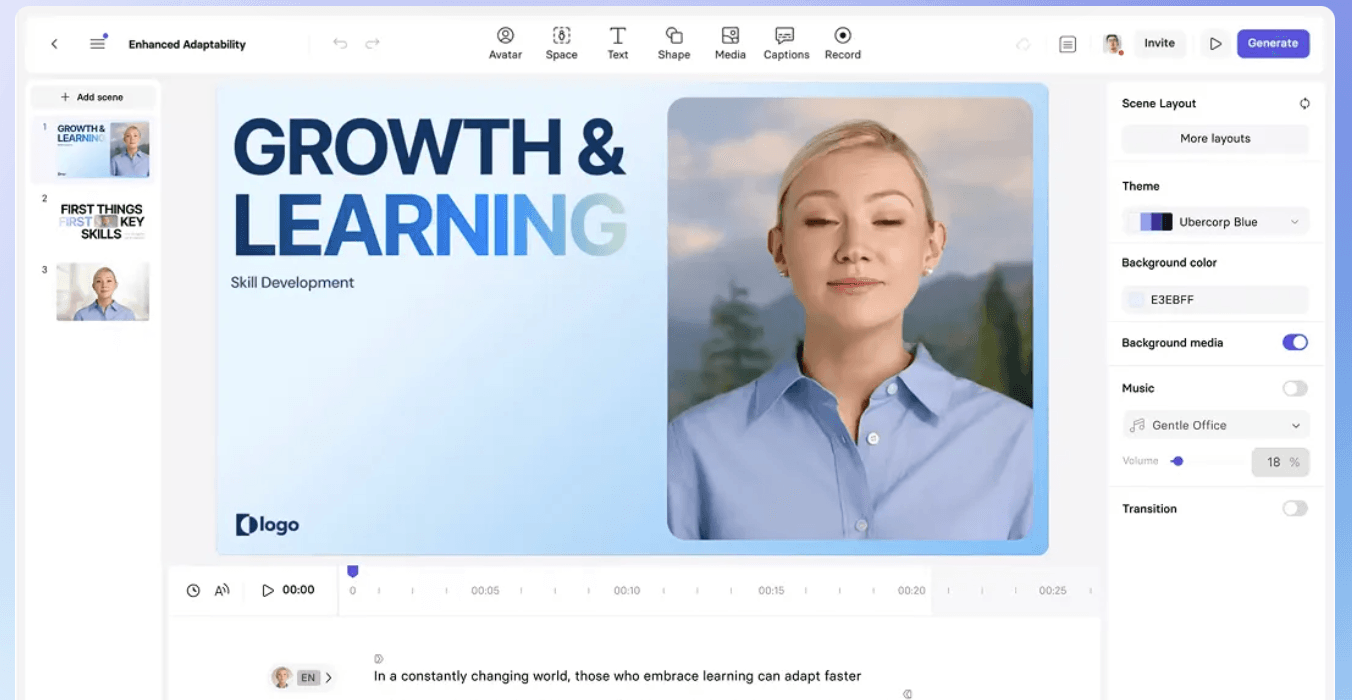Screen dimensions: 1352x700
Task: Open the Avatar tool
Action: (505, 43)
